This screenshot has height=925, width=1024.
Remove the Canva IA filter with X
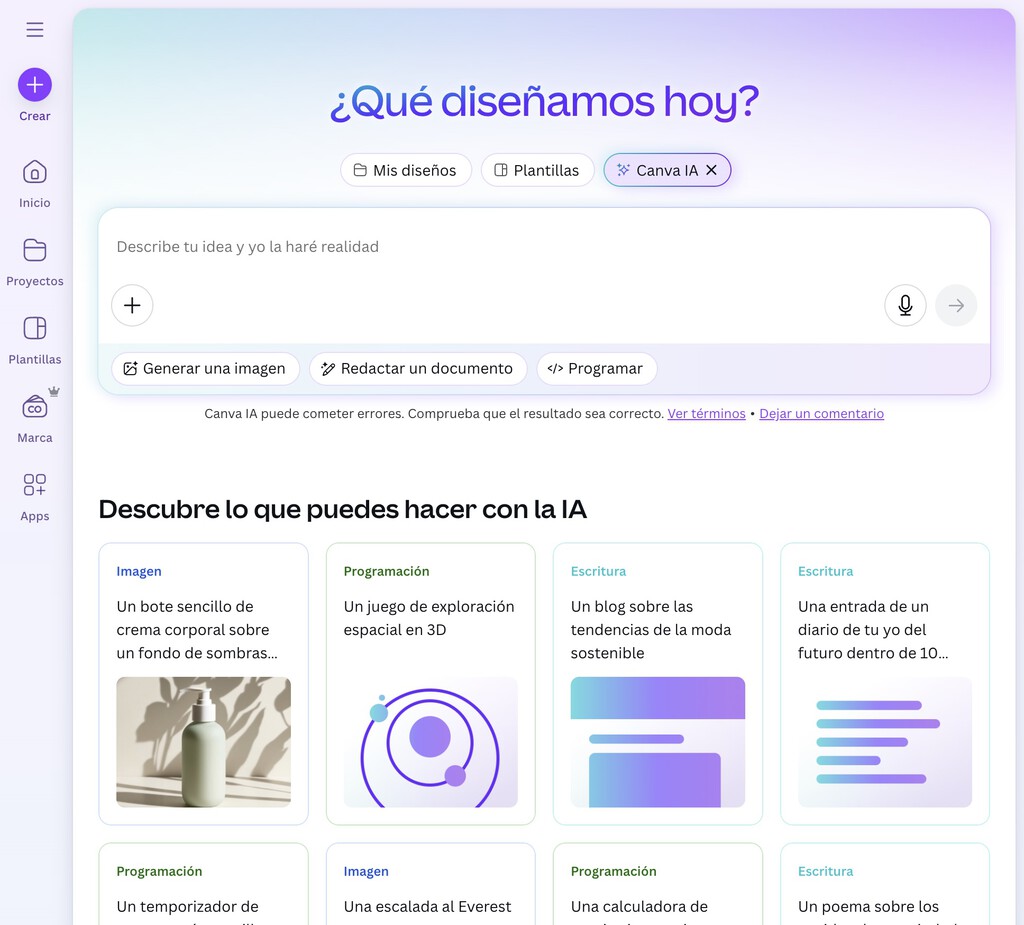pyautogui.click(x=712, y=170)
